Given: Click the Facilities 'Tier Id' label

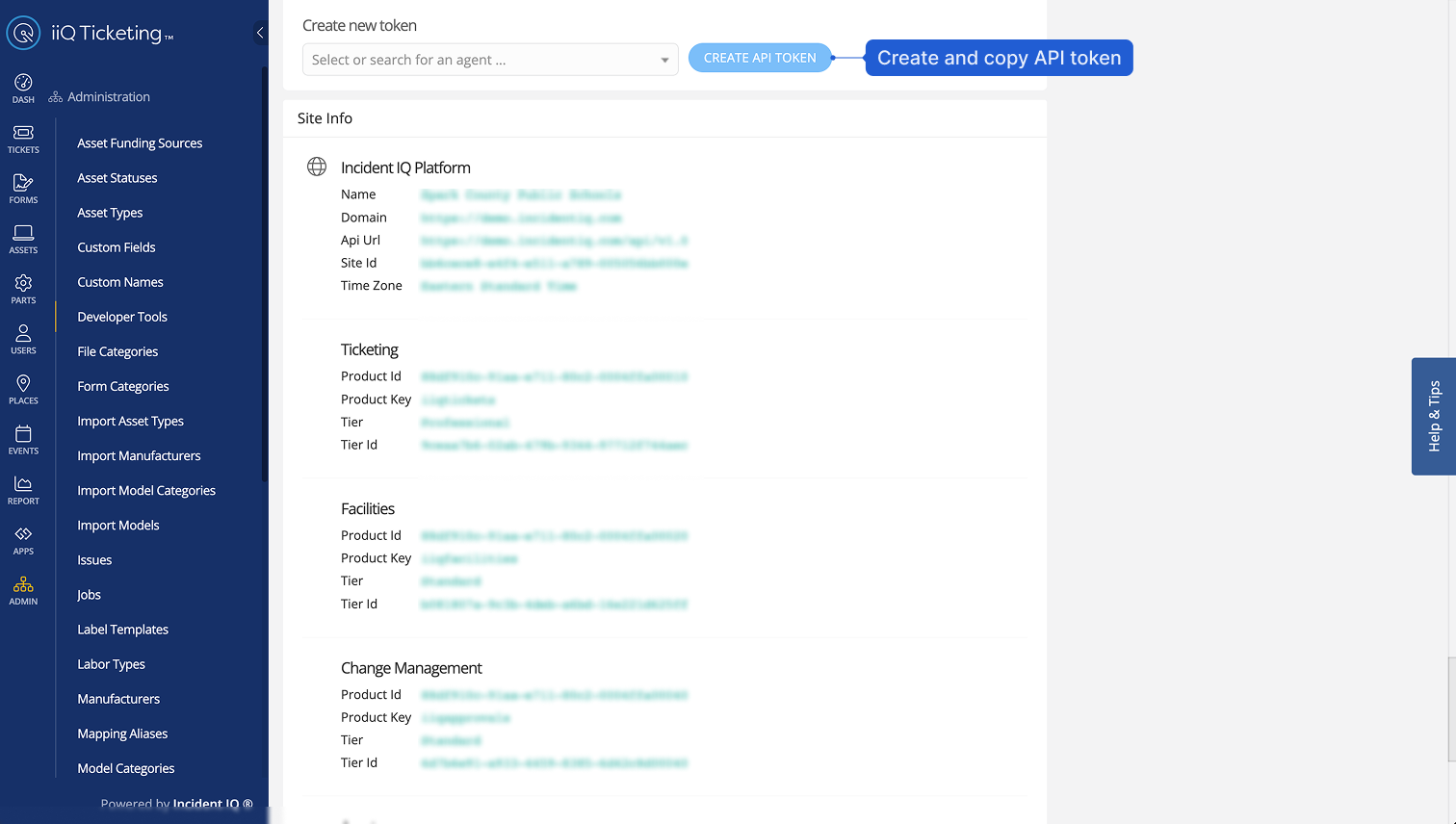Looking at the screenshot, I should pyautogui.click(x=358, y=605).
